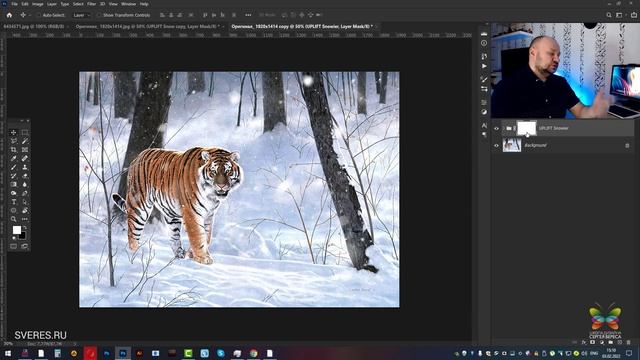
Task: Open more align options three-dots button
Action: (248, 15)
